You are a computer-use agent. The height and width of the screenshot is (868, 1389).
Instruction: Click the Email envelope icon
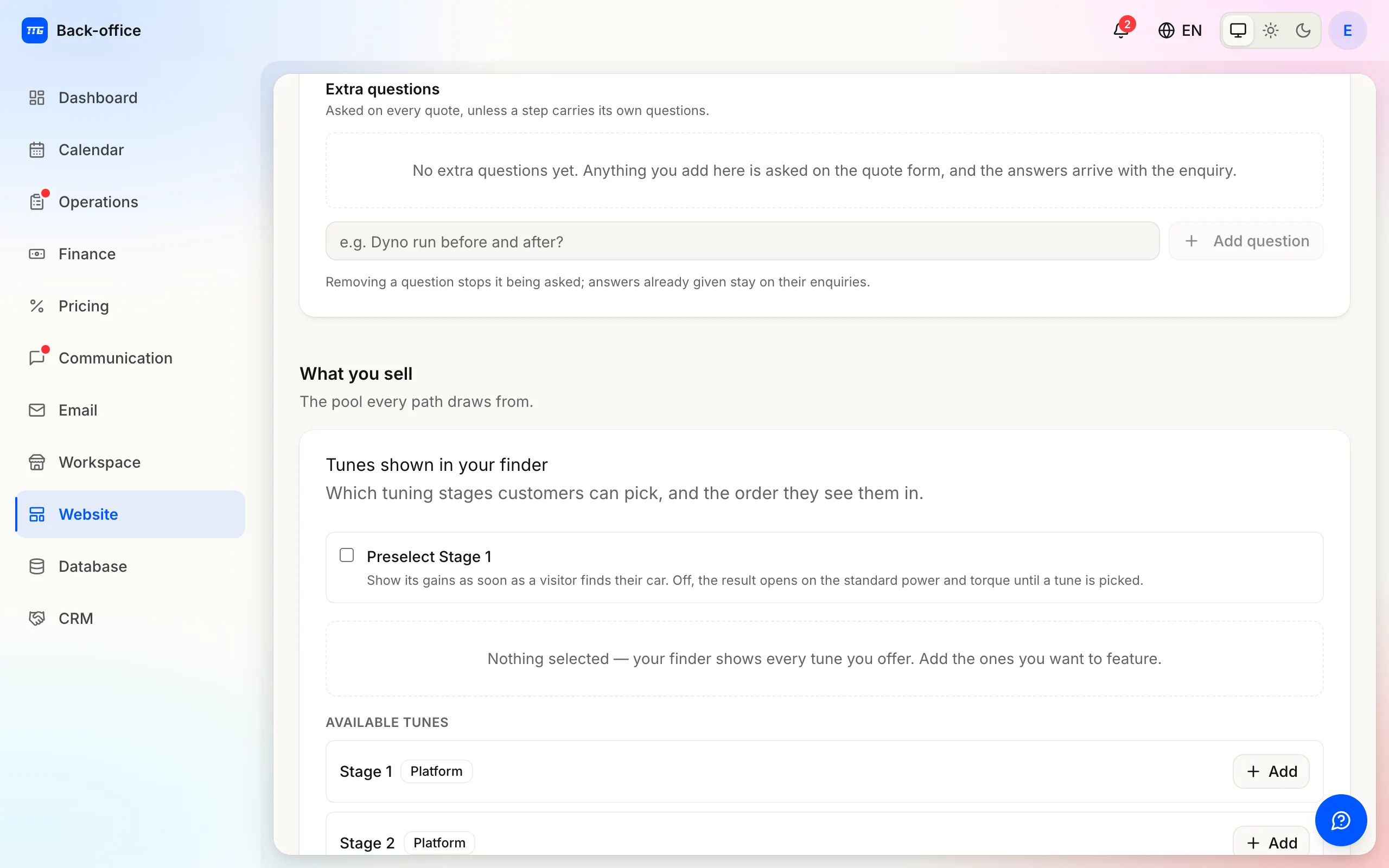point(37,410)
